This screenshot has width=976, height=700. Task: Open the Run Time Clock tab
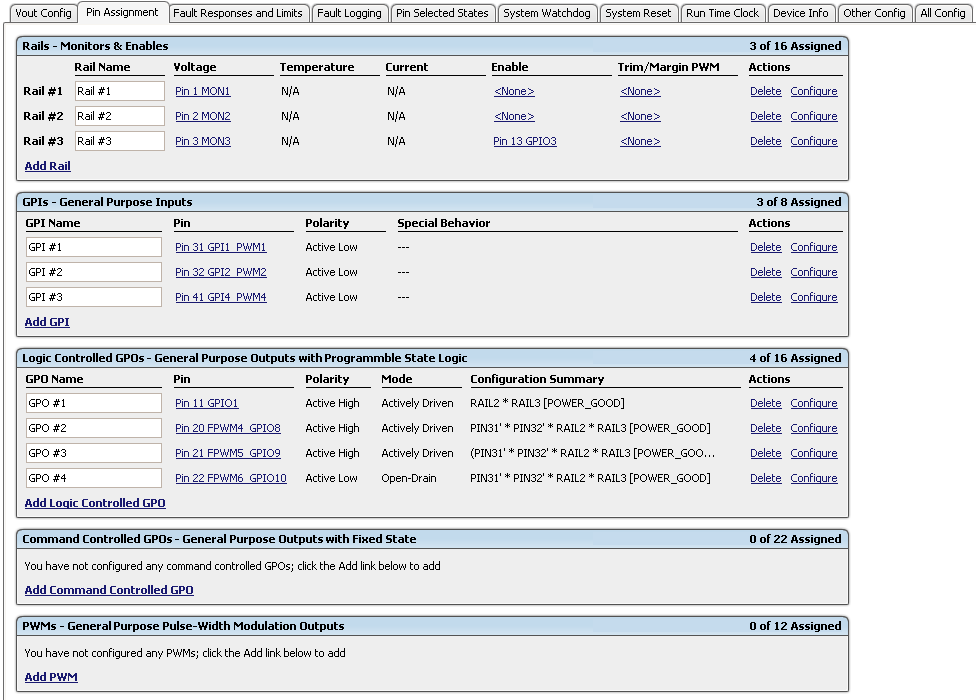pyautogui.click(x=723, y=13)
